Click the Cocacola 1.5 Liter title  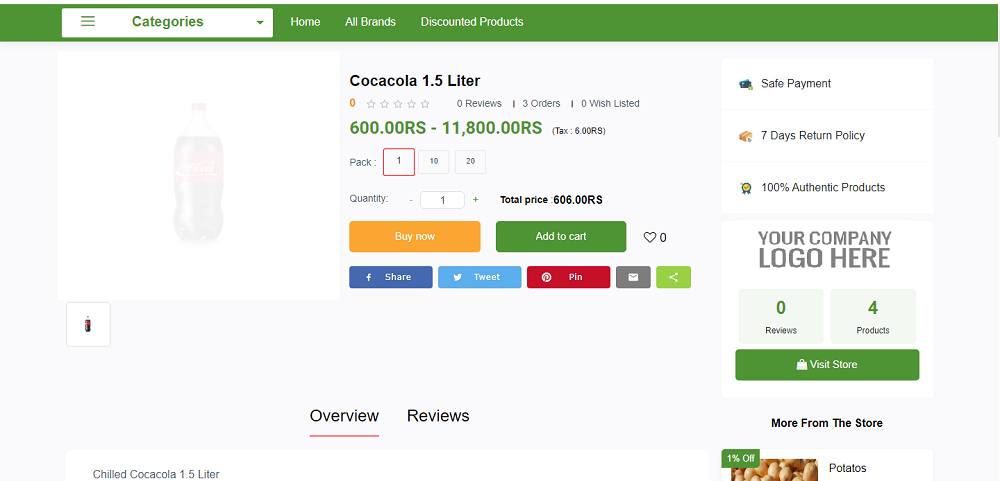coord(415,81)
